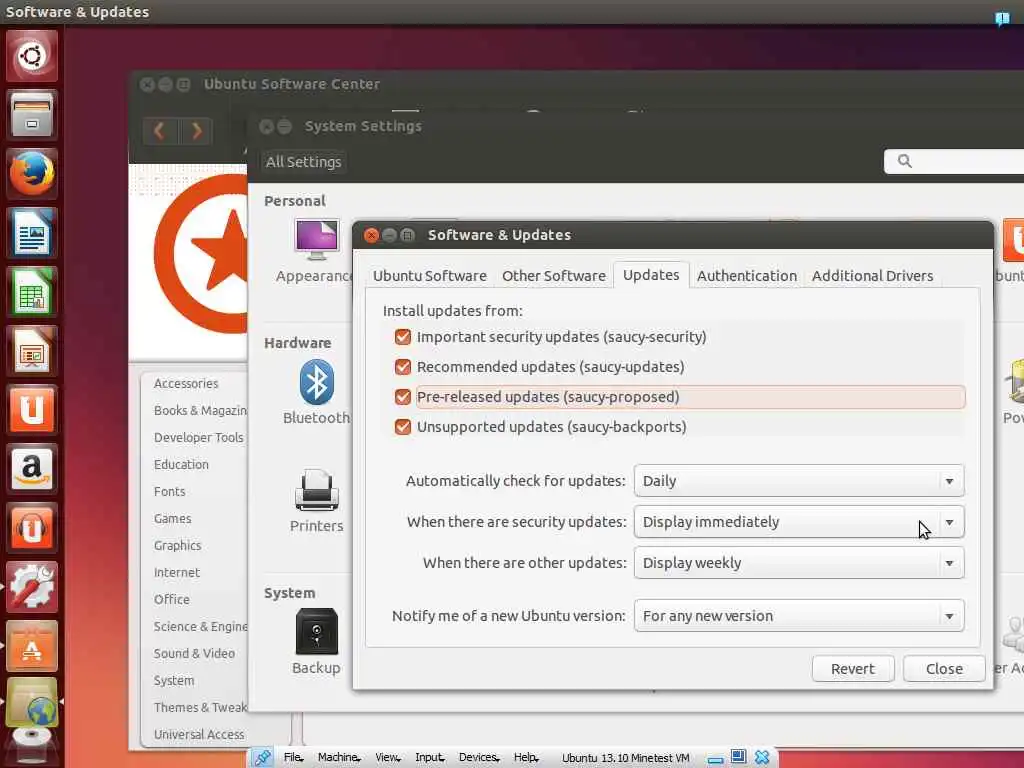The height and width of the screenshot is (768, 1024).
Task: Switch to the Authentication tab
Action: (746, 276)
